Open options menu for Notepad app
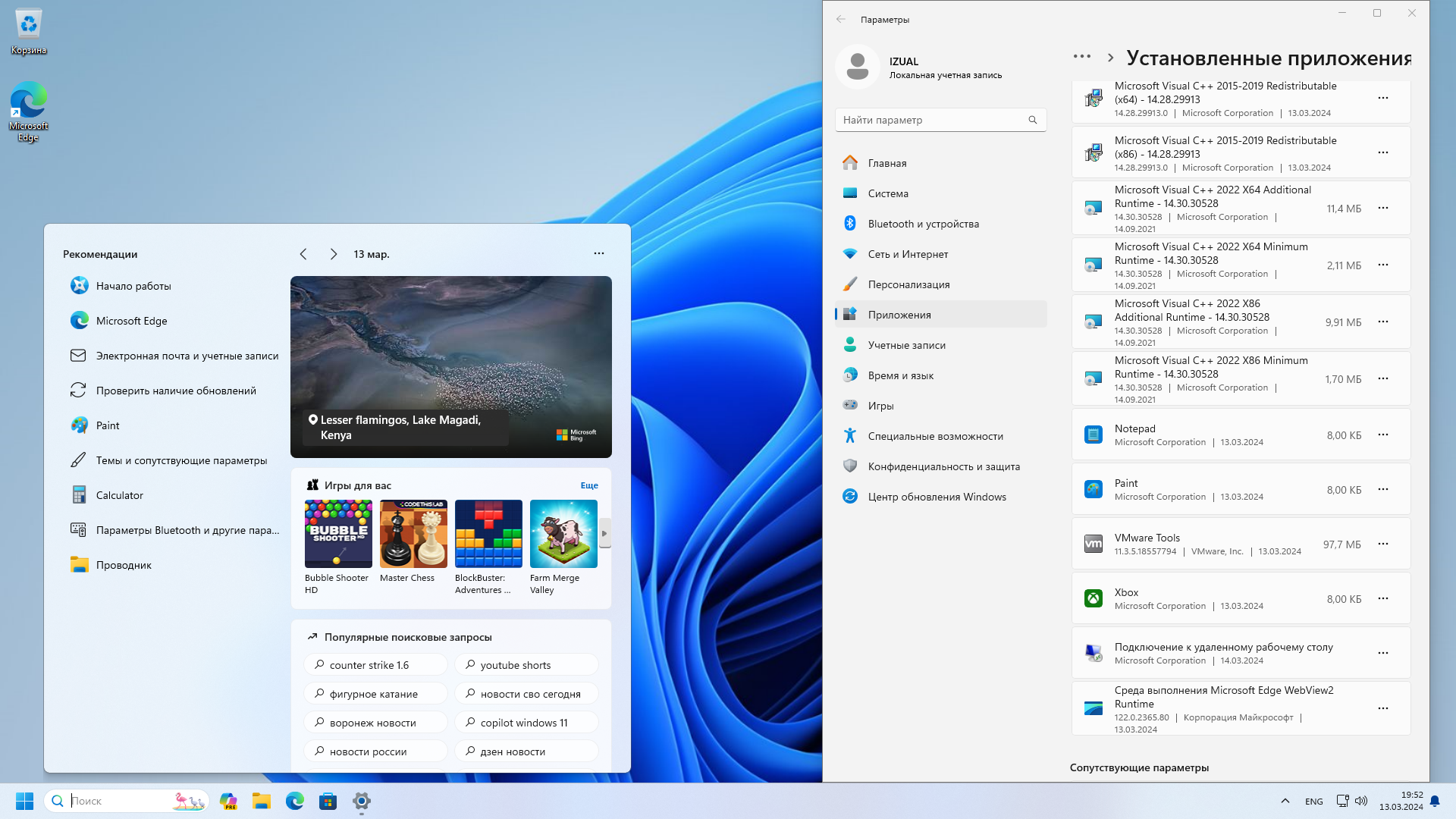Viewport: 1456px width, 819px height. (1383, 435)
